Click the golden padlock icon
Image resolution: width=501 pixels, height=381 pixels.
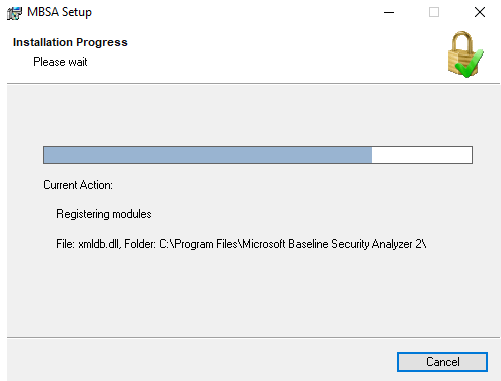(x=462, y=51)
